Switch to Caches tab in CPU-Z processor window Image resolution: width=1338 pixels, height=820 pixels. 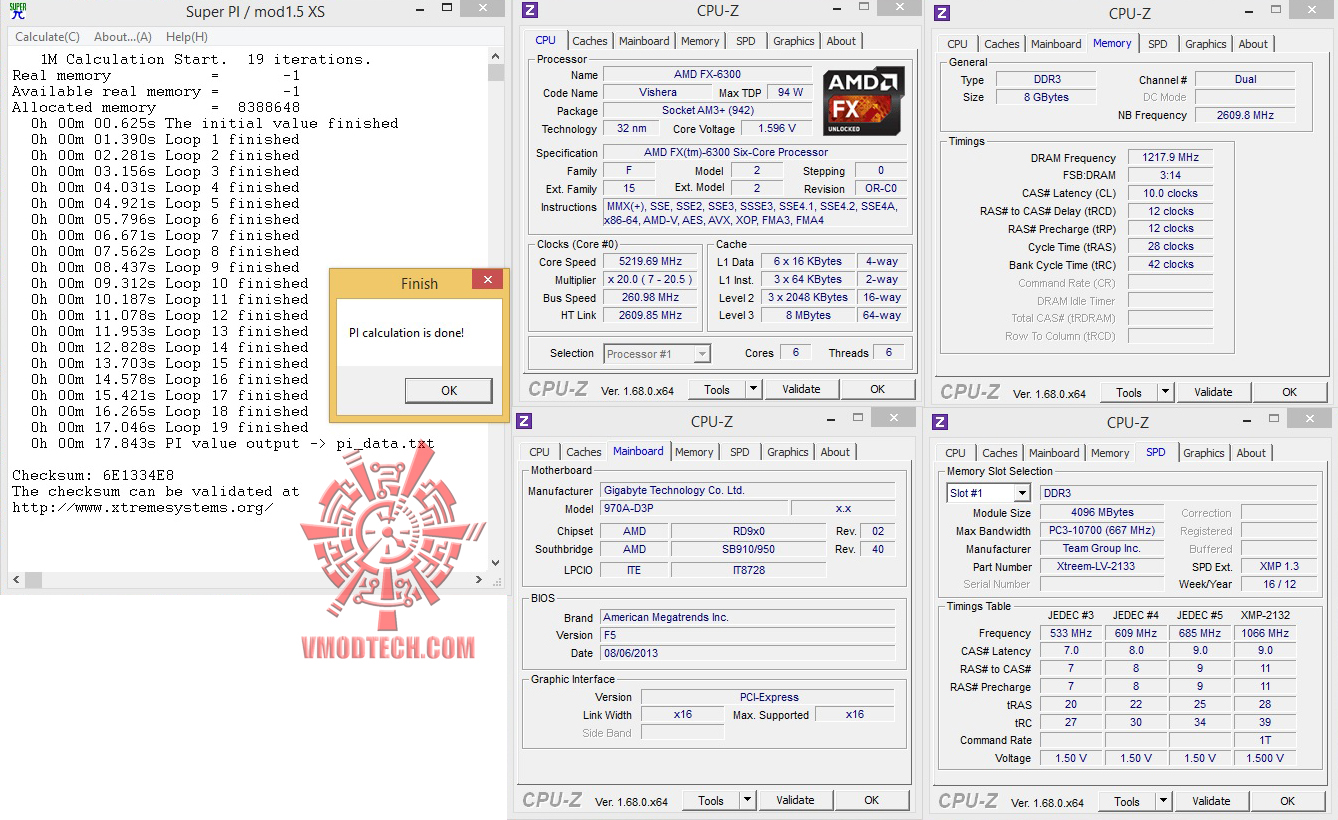pyautogui.click(x=590, y=41)
